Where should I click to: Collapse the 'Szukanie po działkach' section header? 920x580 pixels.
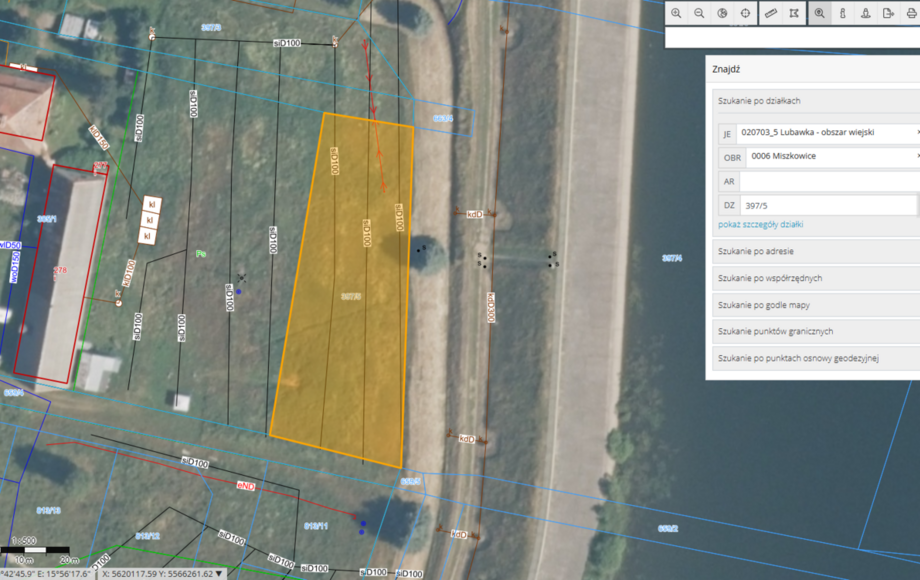[x=816, y=101]
